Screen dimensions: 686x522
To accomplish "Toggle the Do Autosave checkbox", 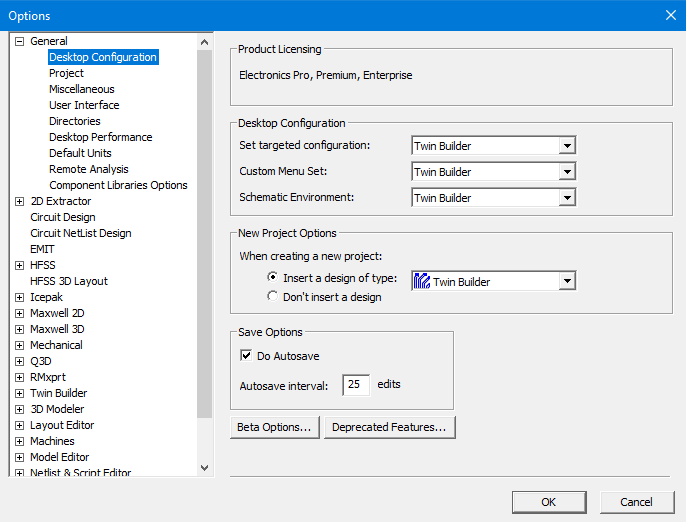I will 246,356.
